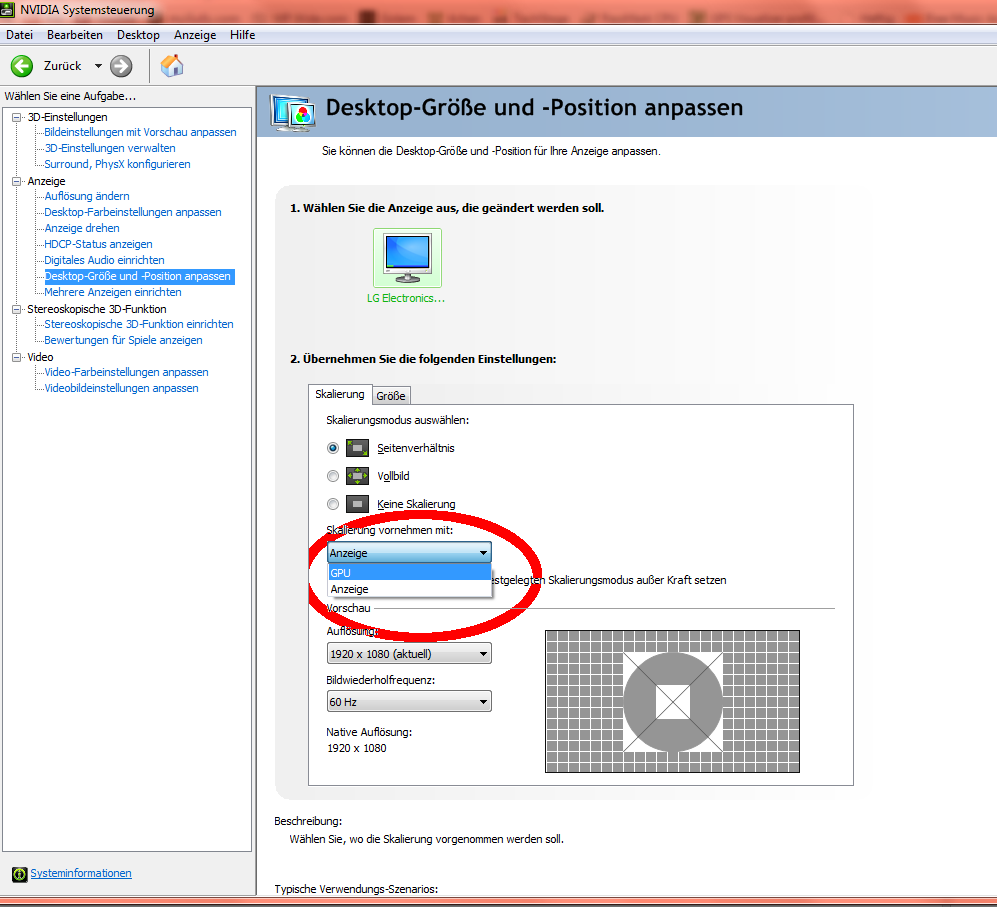The width and height of the screenshot is (997, 907).
Task: Choose GPU in the open dropdown list
Action: 409,572
